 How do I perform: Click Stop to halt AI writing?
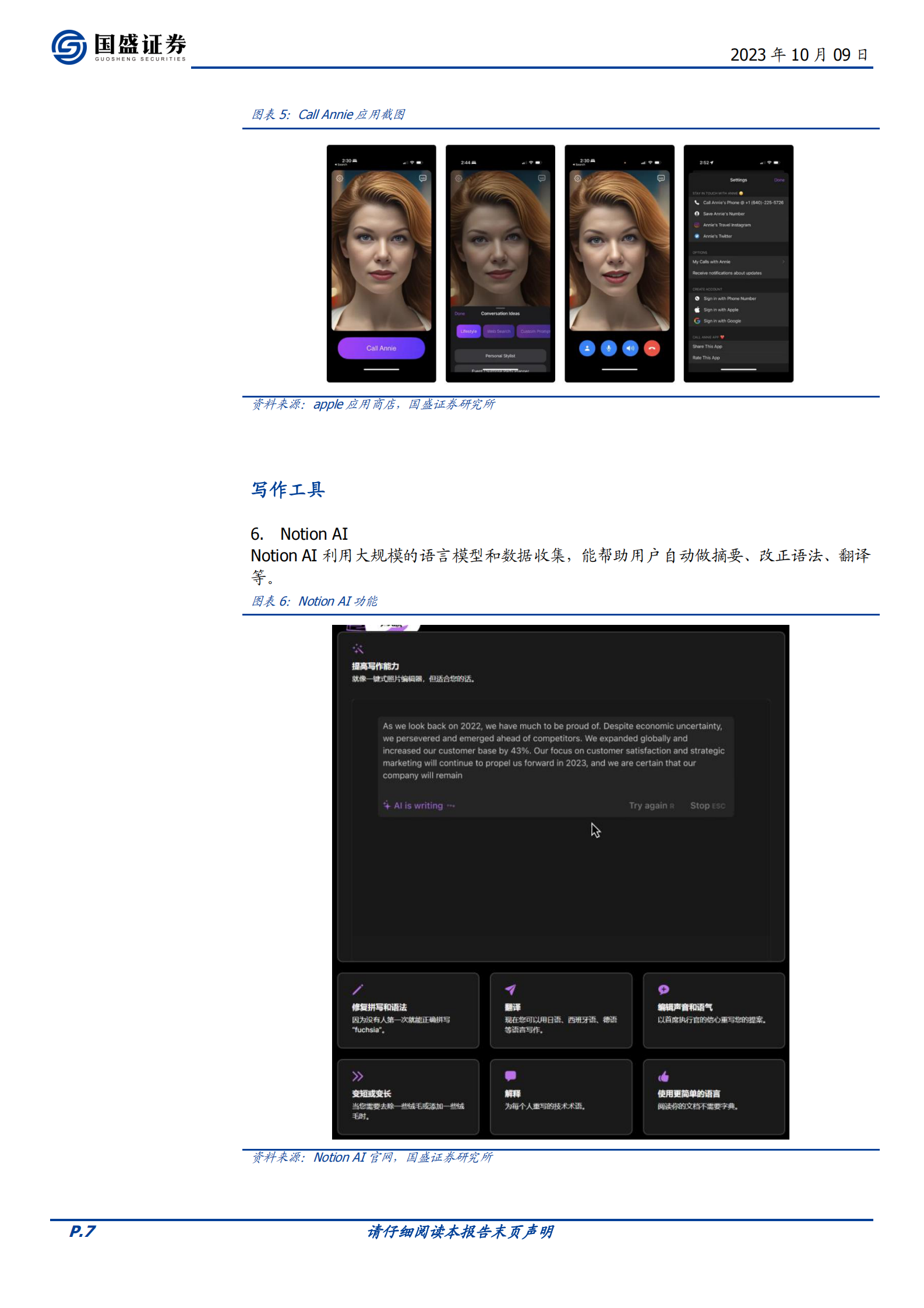point(700,806)
